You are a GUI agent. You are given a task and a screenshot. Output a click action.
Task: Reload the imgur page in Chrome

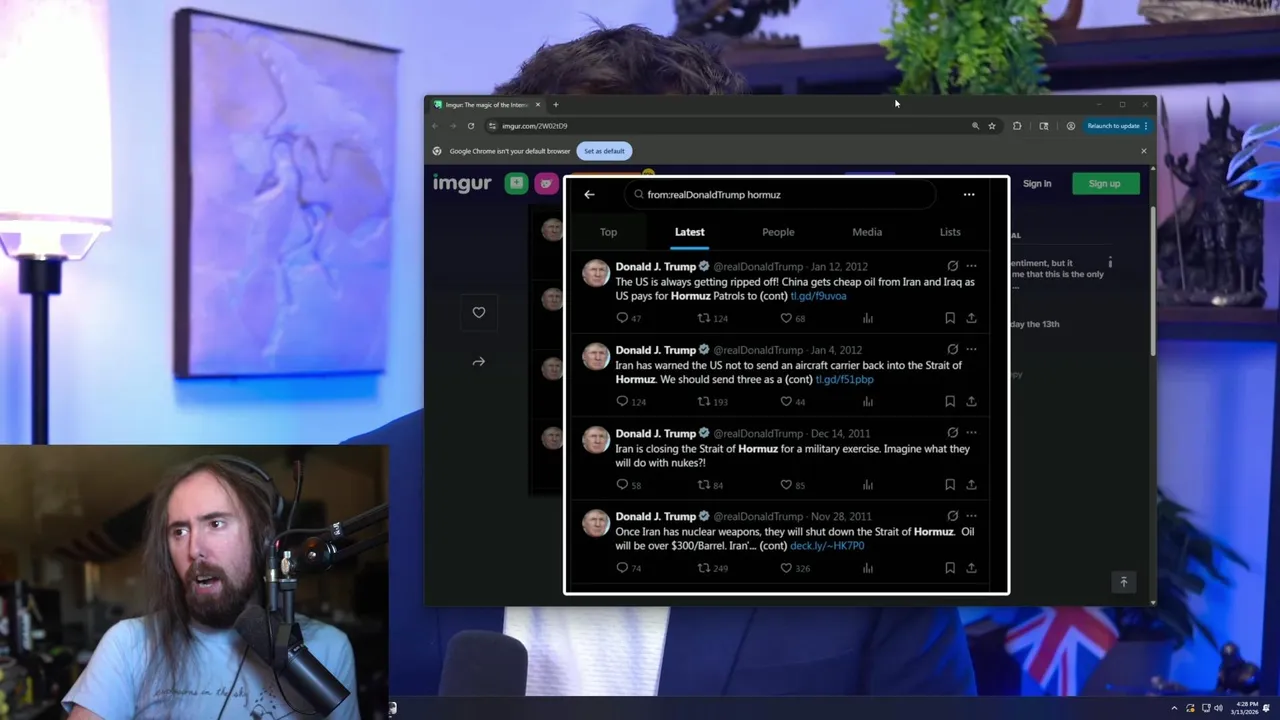(x=470, y=126)
